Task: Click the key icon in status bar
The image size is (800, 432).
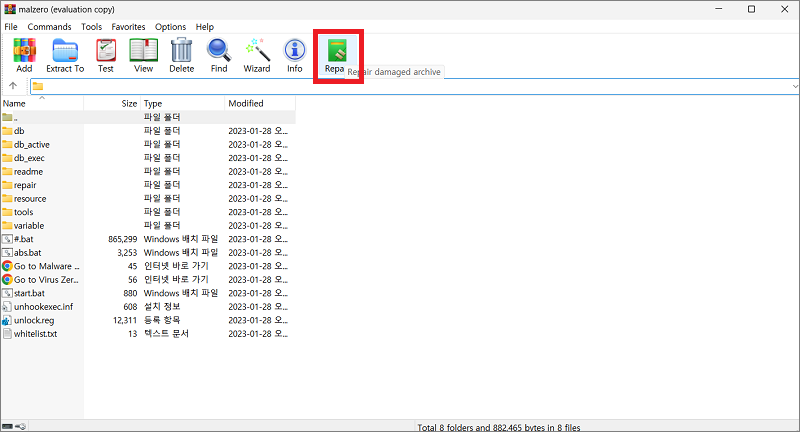Action: pos(20,427)
